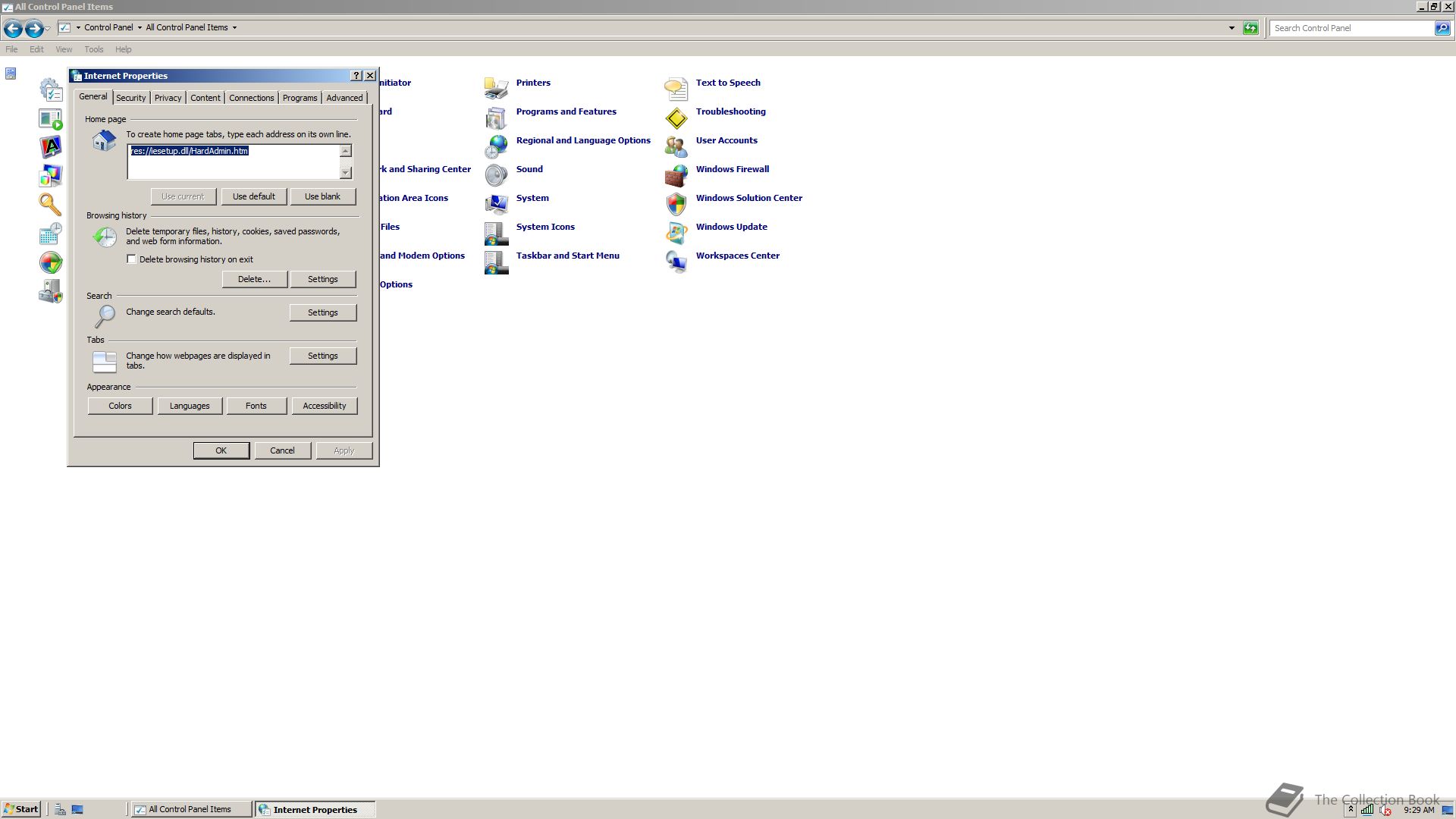Viewport: 1456px width, 819px height.
Task: Click the home page box scroll up arrow
Action: pyautogui.click(x=346, y=151)
